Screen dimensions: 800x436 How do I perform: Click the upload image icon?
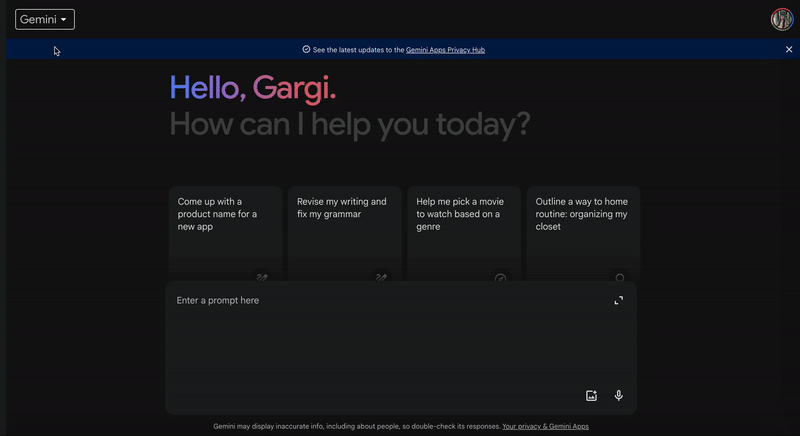click(x=591, y=396)
